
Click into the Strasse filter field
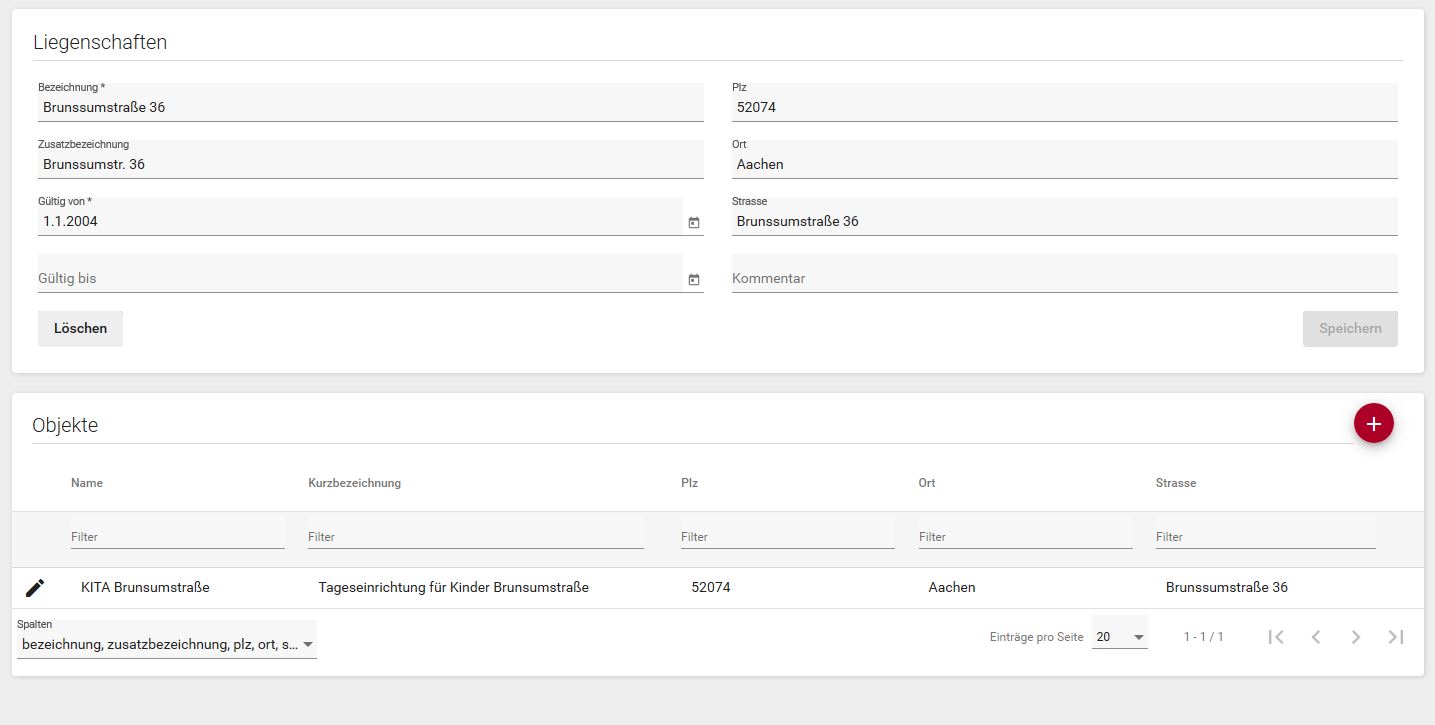coord(1265,537)
